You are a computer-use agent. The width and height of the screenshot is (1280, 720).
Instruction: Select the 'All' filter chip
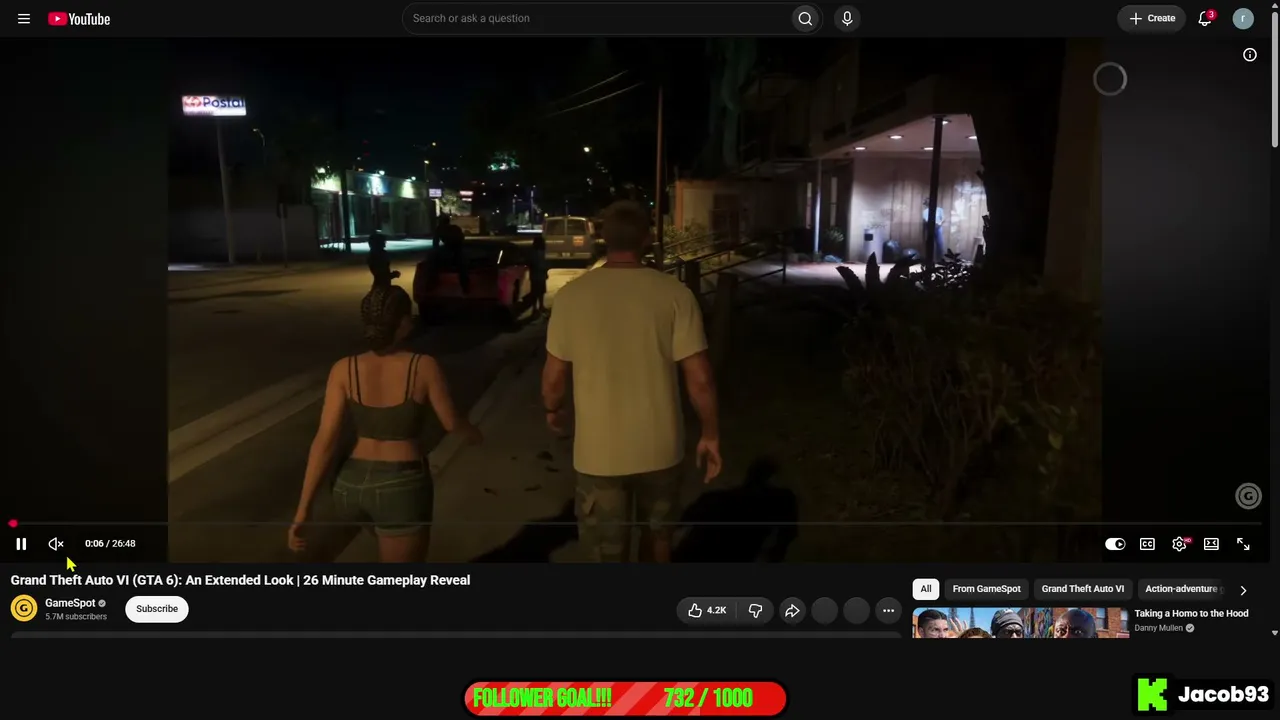tap(926, 589)
